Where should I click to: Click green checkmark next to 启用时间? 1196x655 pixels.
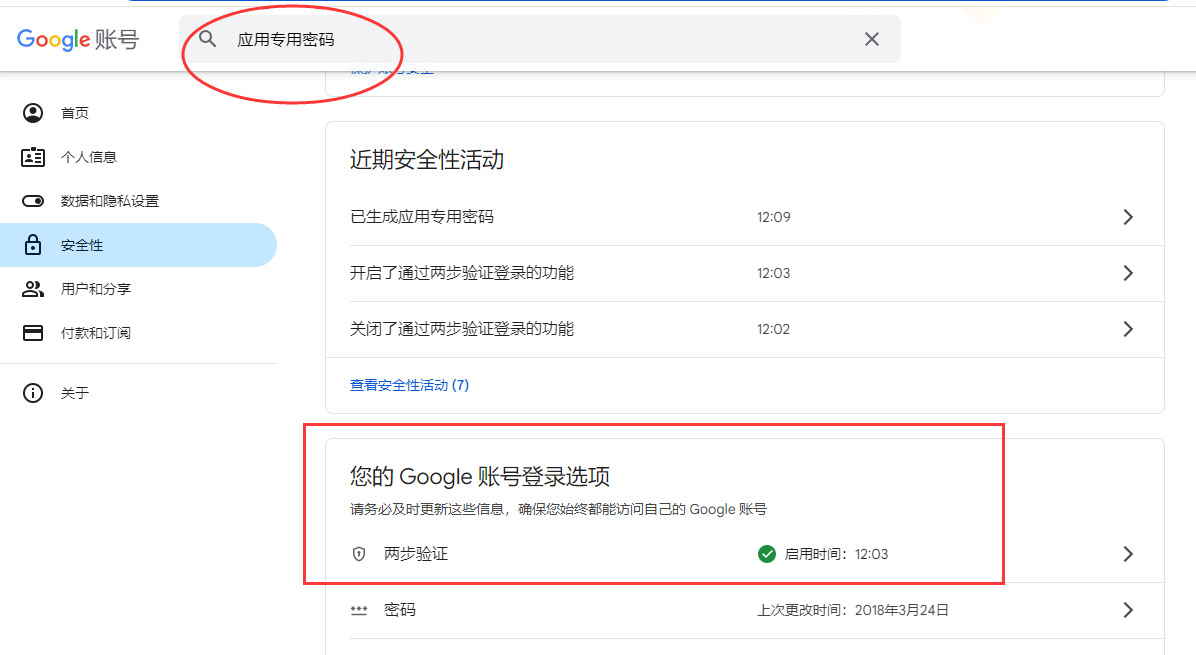(767, 554)
